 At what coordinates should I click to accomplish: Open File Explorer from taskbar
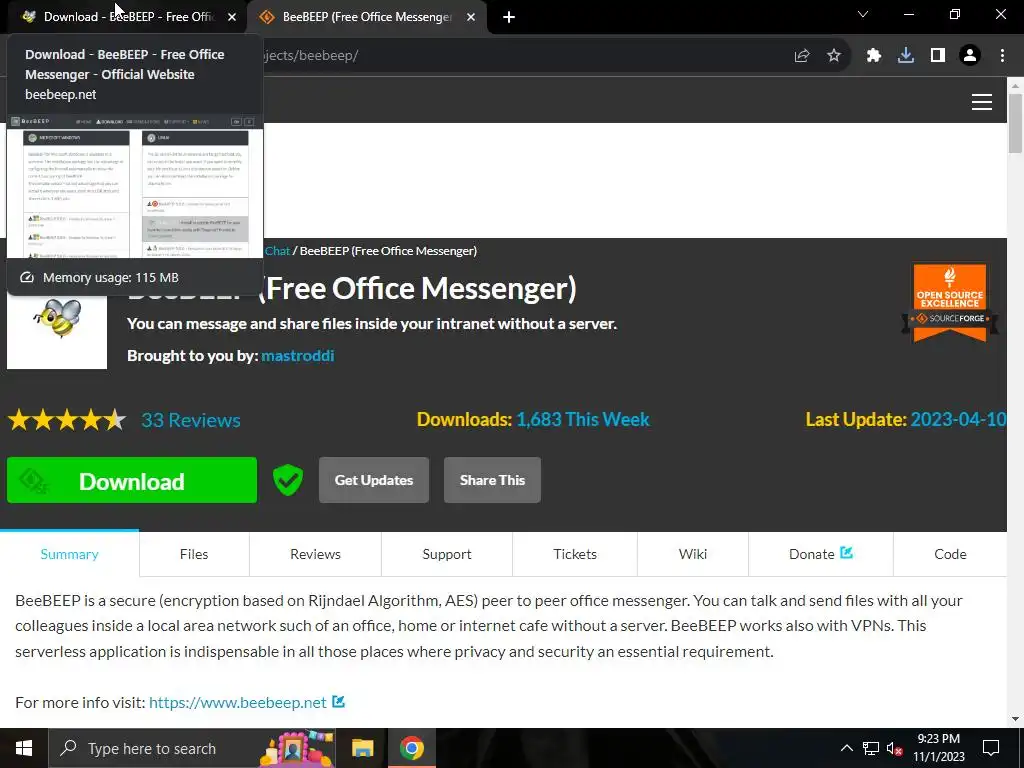tap(362, 748)
